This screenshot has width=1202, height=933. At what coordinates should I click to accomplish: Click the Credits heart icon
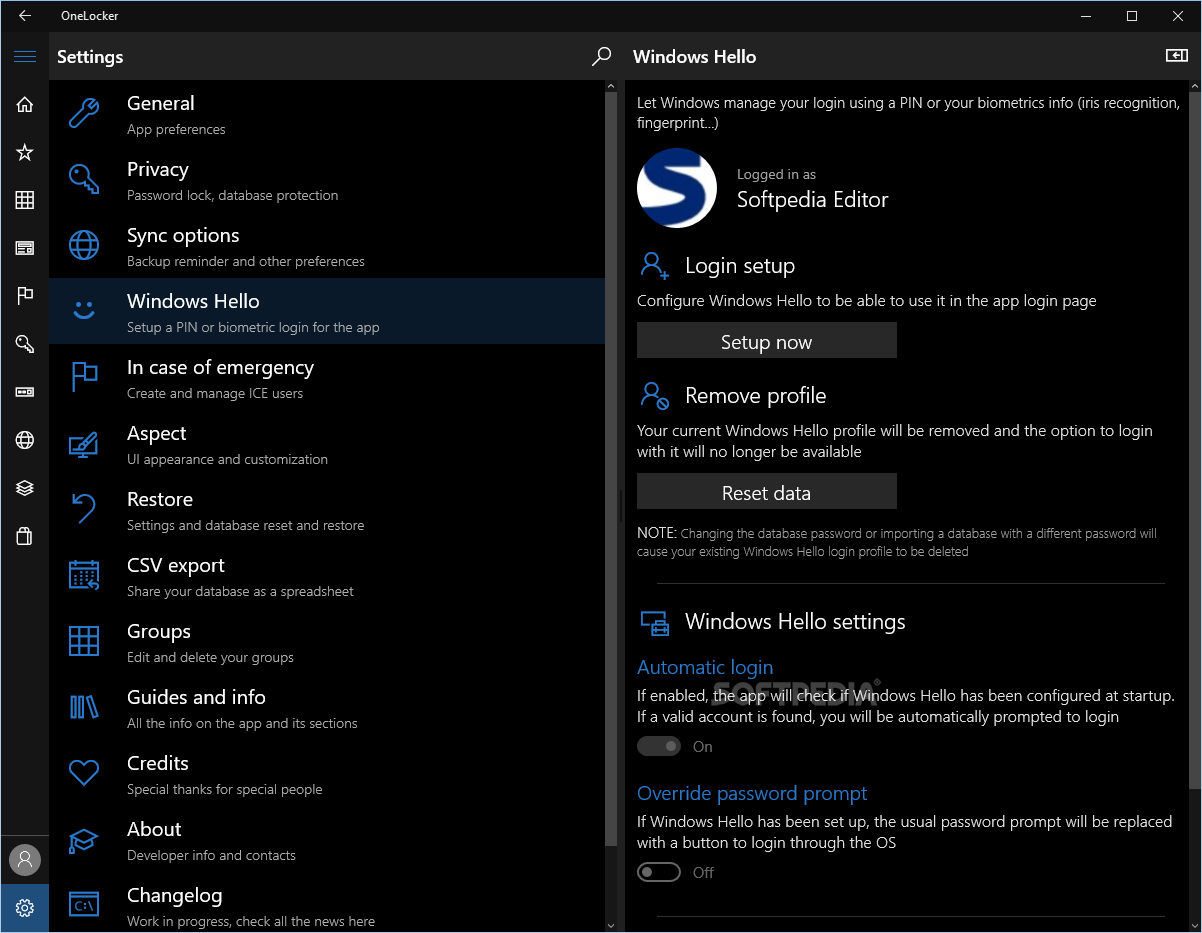(84, 773)
